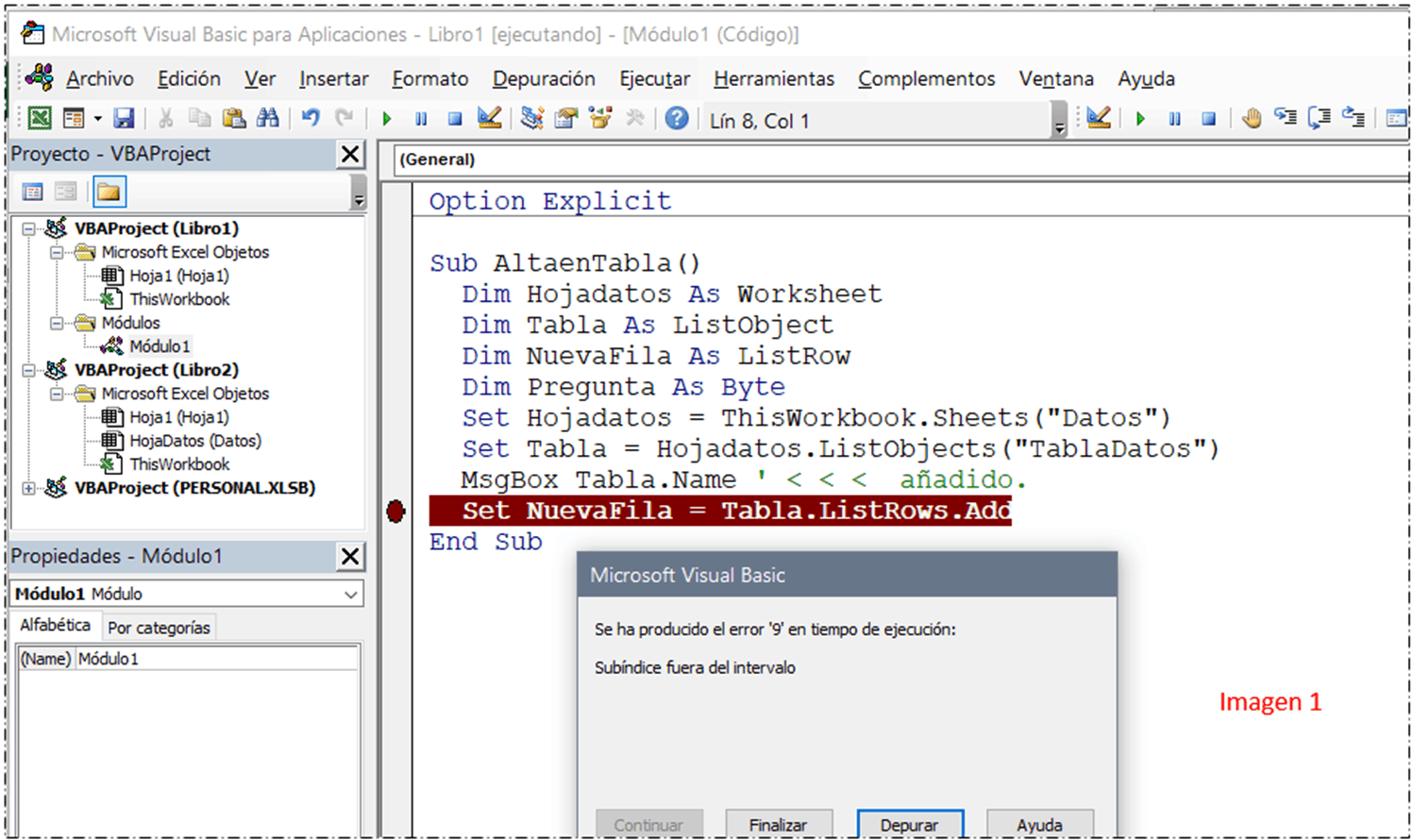Viewport: 1413px width, 840px height.
Task: Click the Step Out debug icon
Action: 1354,118
